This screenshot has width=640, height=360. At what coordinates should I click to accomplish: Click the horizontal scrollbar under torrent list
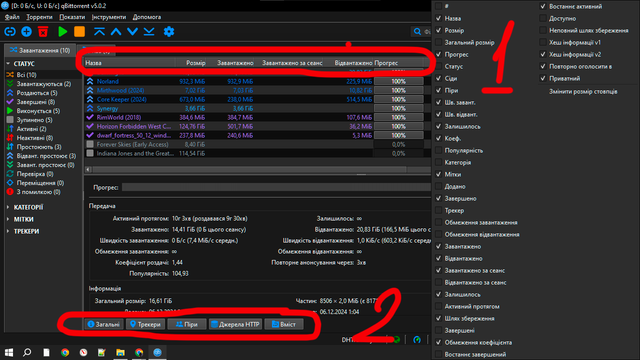tap(249, 169)
